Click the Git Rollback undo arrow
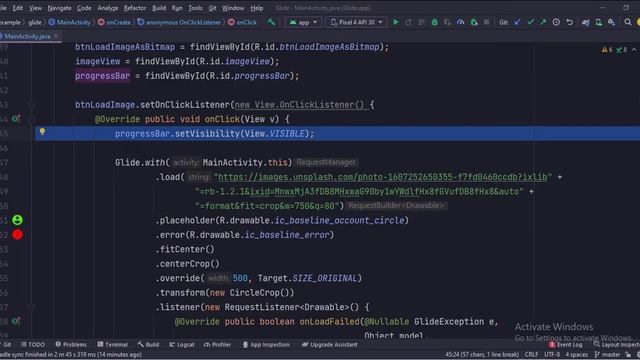The height and width of the screenshot is (360, 640). click(x=569, y=22)
